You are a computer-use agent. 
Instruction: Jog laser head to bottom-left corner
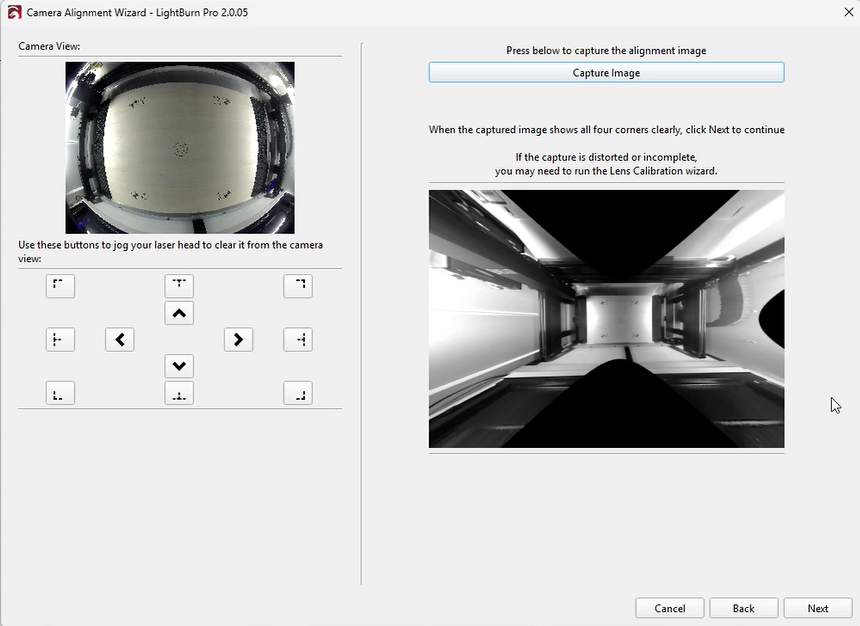[60, 393]
